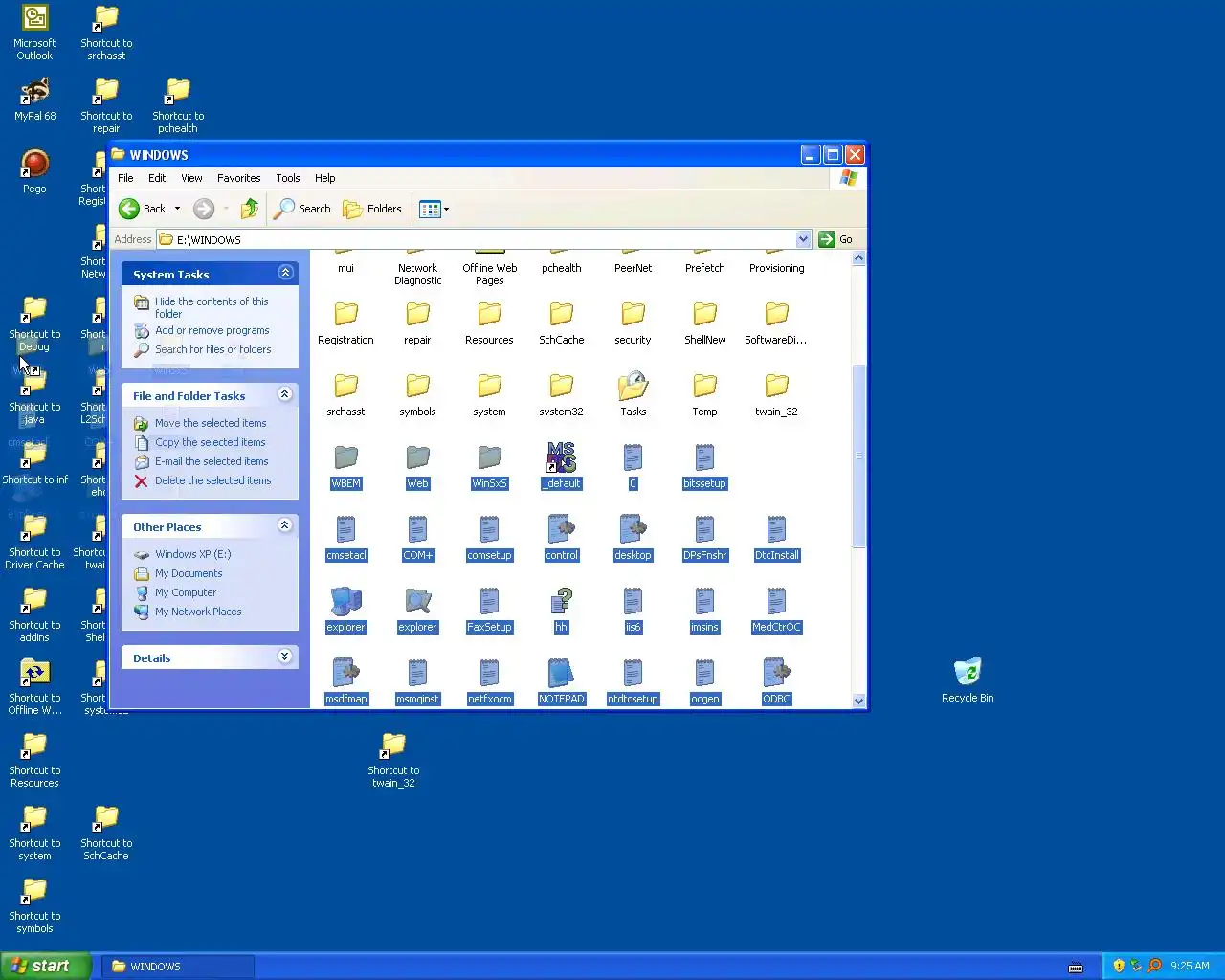Open the Search toolbar button
This screenshot has height=980, width=1225.
pyautogui.click(x=302, y=209)
